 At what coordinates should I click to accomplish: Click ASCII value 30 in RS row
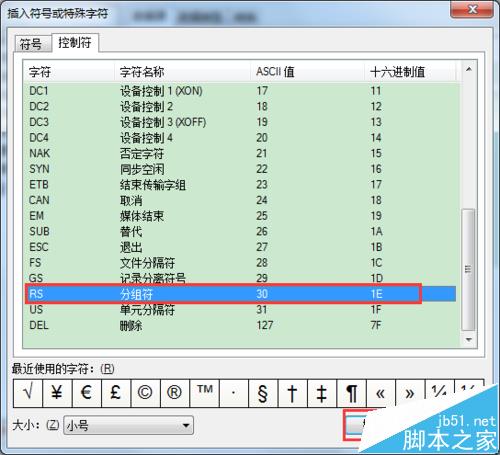tap(262, 294)
